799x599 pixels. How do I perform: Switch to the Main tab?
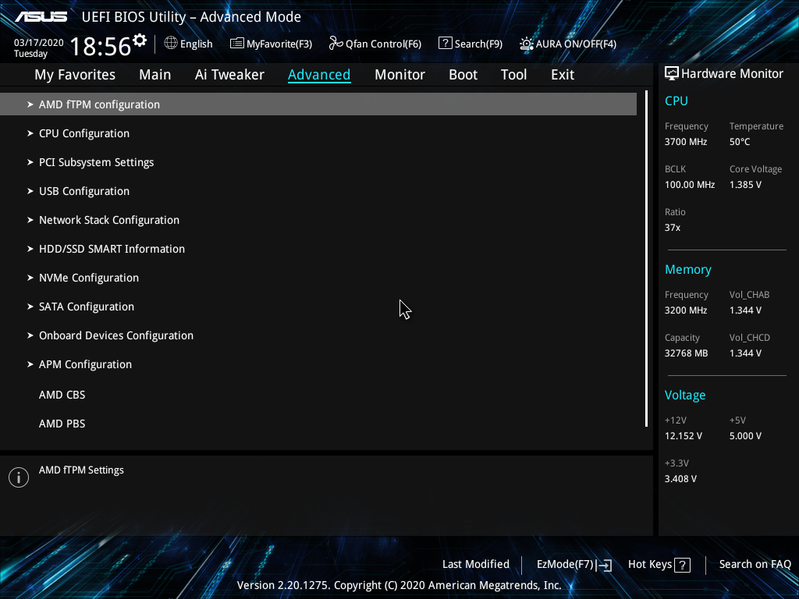click(155, 75)
